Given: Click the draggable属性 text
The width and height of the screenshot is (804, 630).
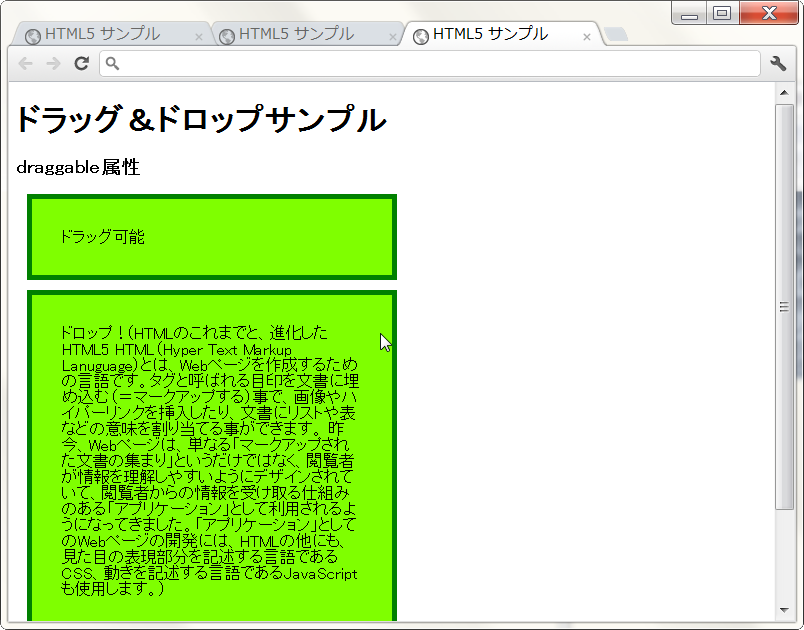Looking at the screenshot, I should click(78, 167).
